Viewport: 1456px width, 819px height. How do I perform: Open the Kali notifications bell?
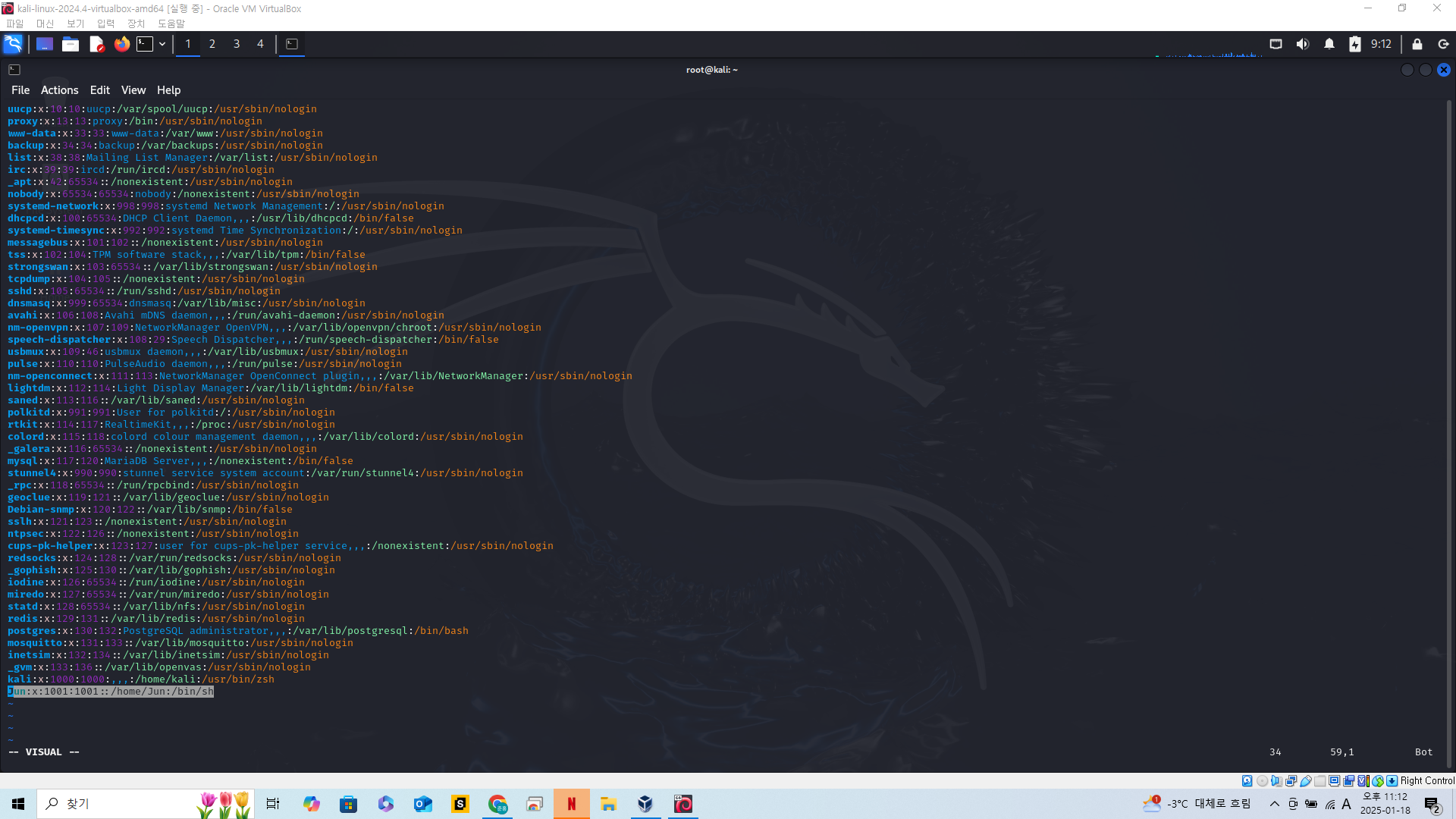pyautogui.click(x=1329, y=44)
